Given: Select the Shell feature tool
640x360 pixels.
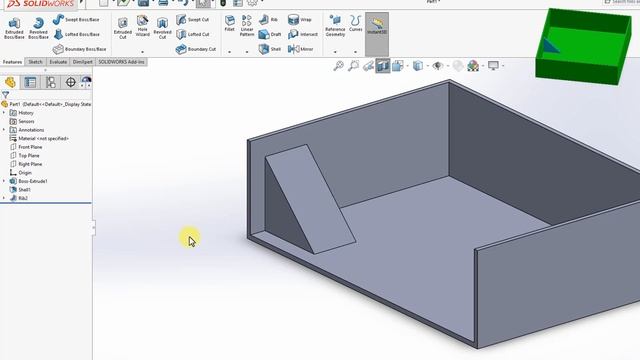Looking at the screenshot, I should pyautogui.click(x=270, y=49).
